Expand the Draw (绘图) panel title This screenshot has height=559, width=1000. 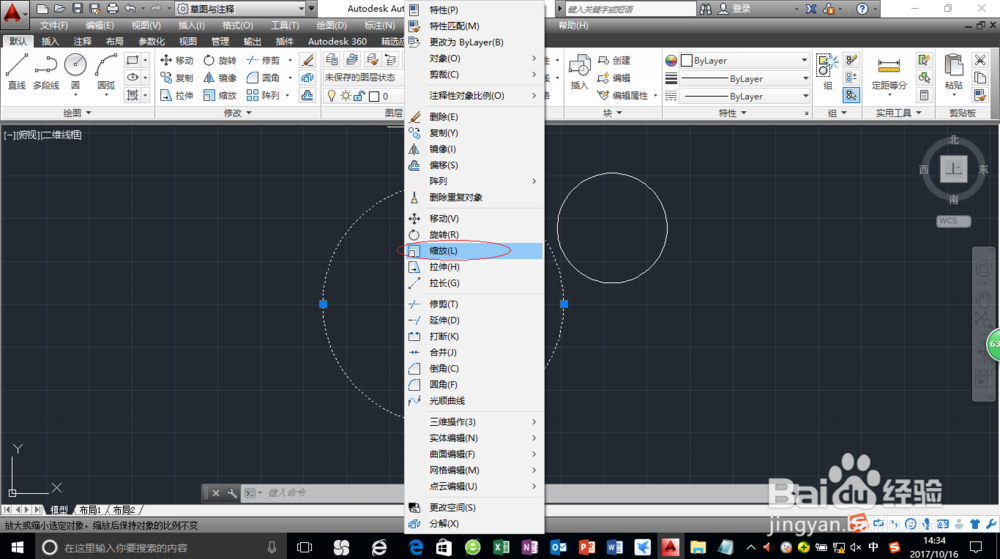pyautogui.click(x=77, y=113)
